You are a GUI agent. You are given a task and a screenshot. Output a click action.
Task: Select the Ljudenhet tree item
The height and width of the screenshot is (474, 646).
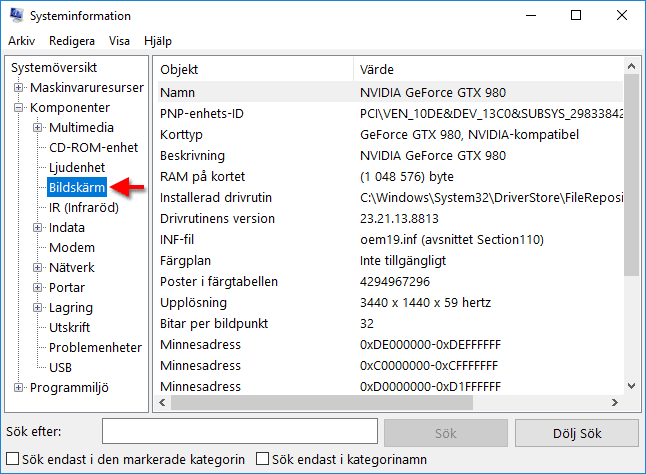(x=77, y=168)
